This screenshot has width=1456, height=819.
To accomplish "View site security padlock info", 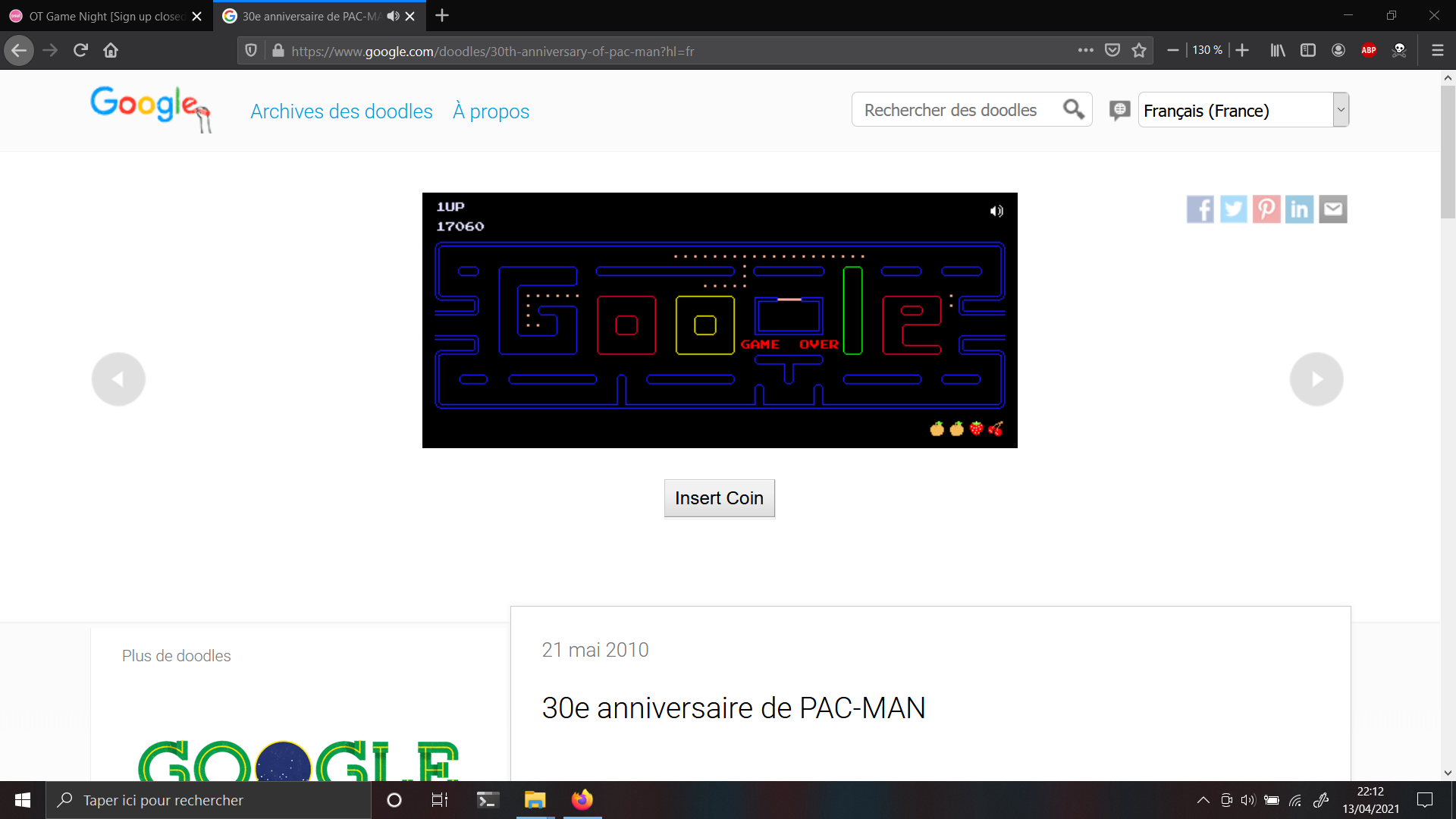I will (278, 51).
